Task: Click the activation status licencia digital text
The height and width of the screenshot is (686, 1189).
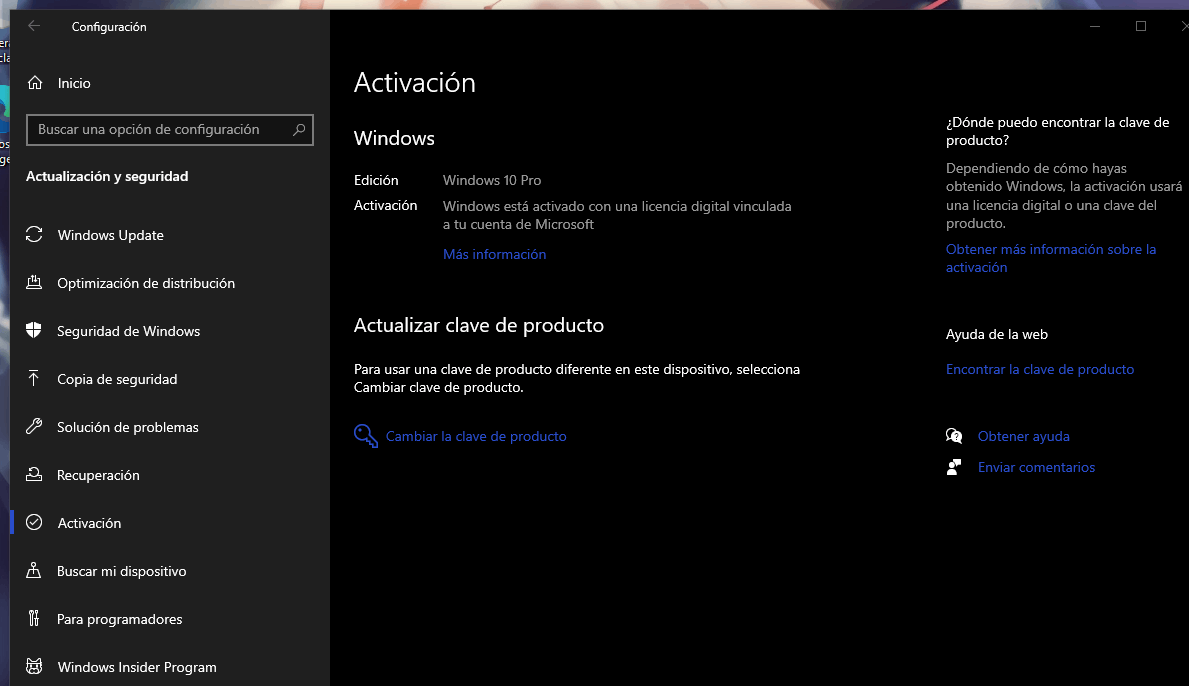Action: [617, 215]
